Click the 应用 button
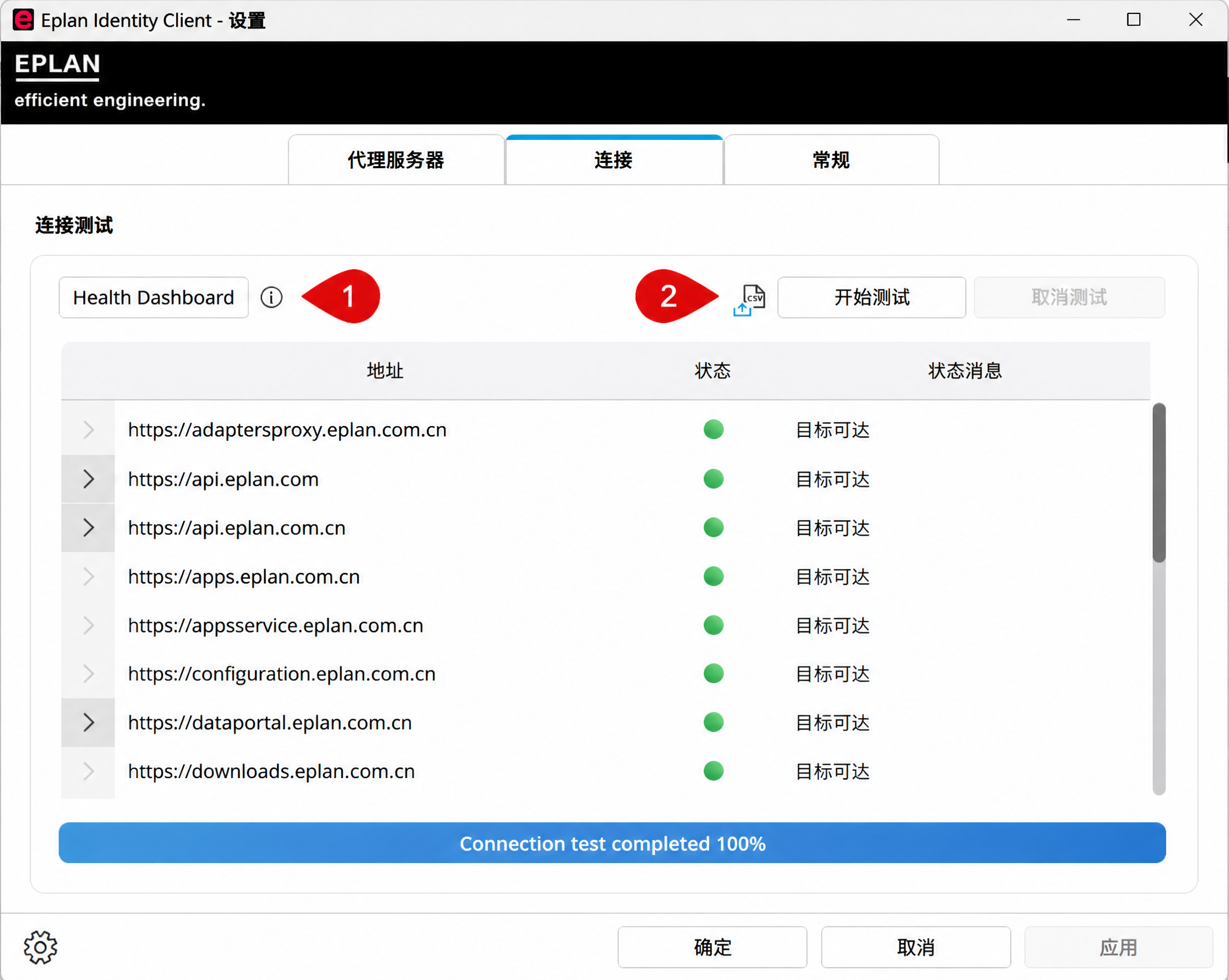This screenshot has width=1229, height=980. click(1118, 947)
